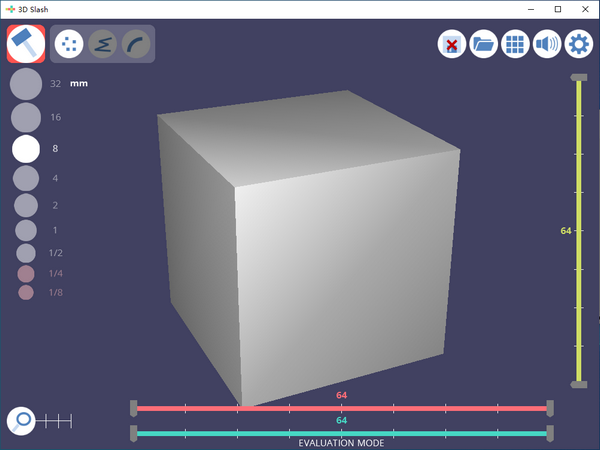Mute sound with the speaker icon

(547, 44)
